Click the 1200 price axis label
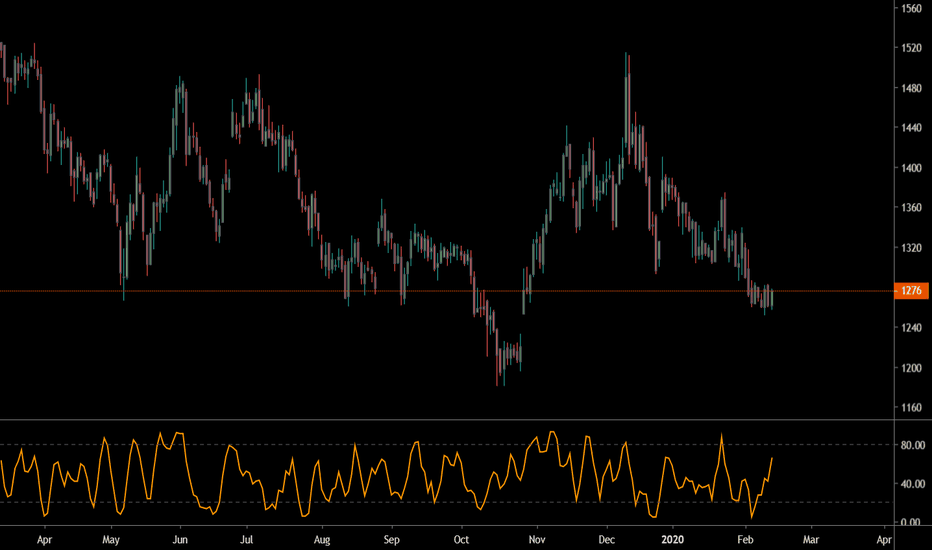This screenshot has height=550, width=932. pyautogui.click(x=911, y=368)
